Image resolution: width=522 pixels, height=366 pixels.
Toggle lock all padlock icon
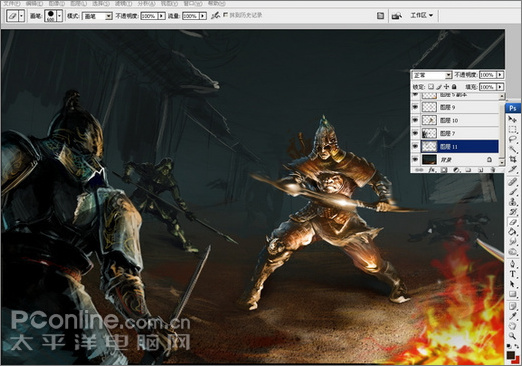tap(454, 87)
